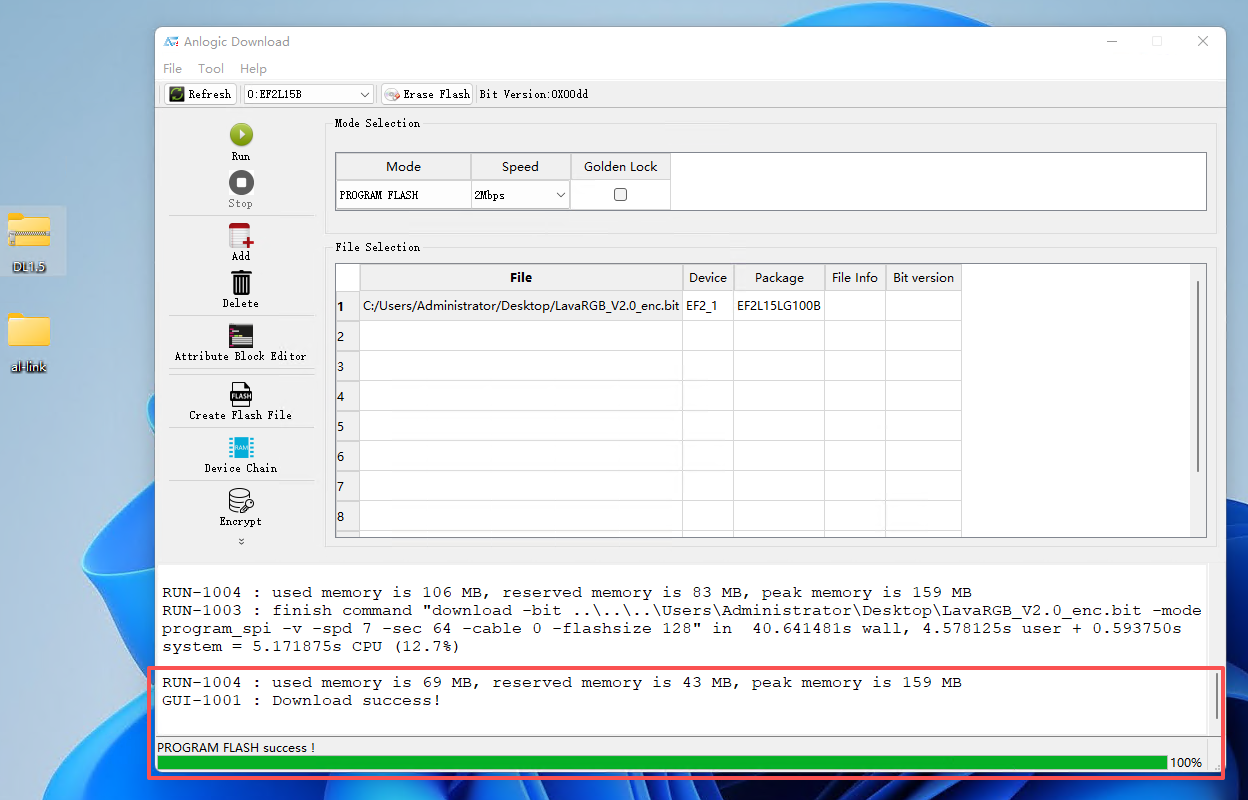Click the log output vertical scrollbar

click(1216, 695)
